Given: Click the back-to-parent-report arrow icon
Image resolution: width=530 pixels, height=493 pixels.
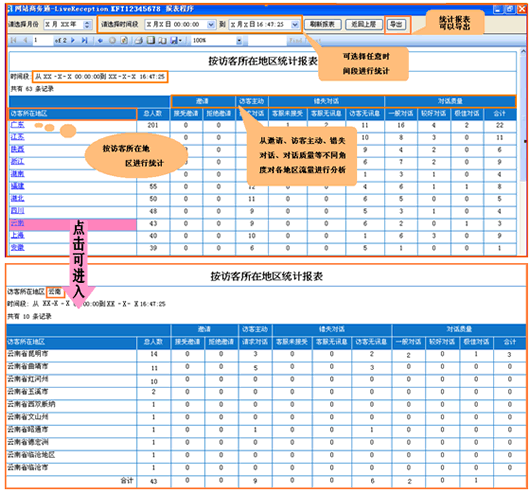Looking at the screenshot, I should [x=100, y=41].
